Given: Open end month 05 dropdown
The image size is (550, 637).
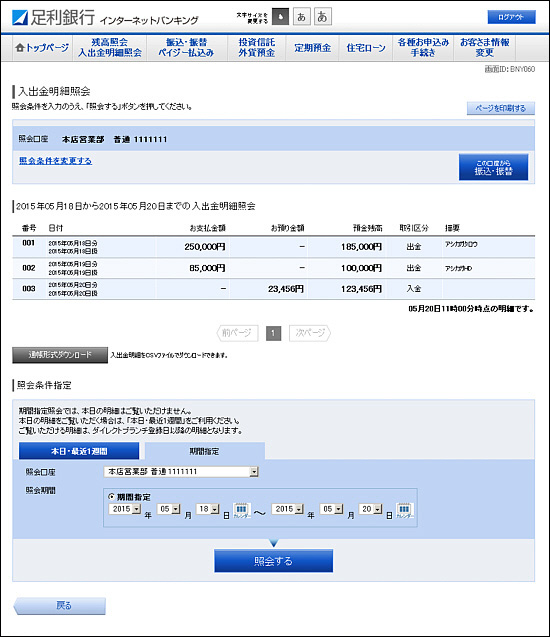Looking at the screenshot, I should [331, 509].
